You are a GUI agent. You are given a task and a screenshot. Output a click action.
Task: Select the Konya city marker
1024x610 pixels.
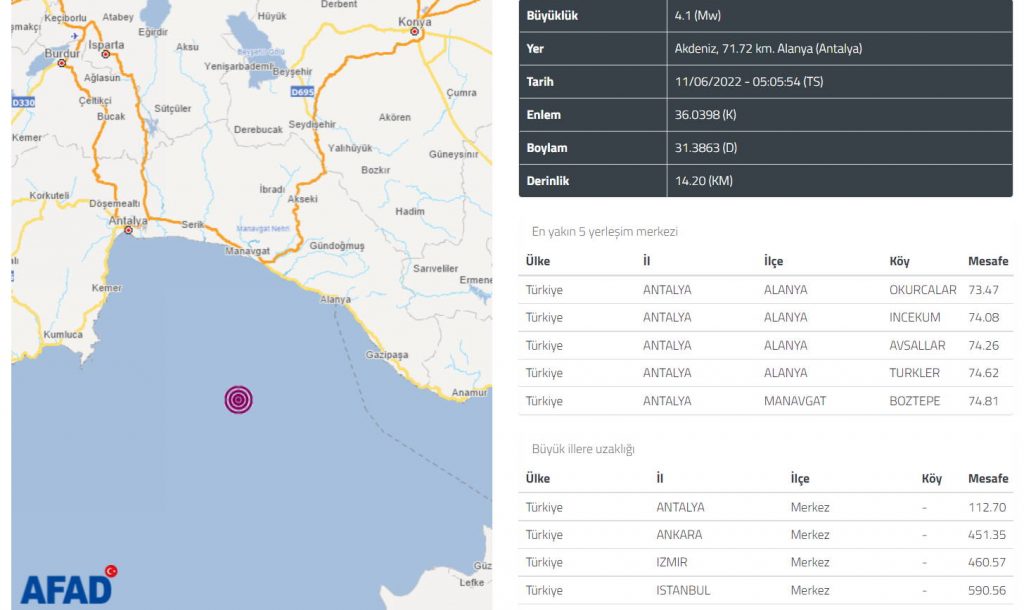(x=414, y=32)
